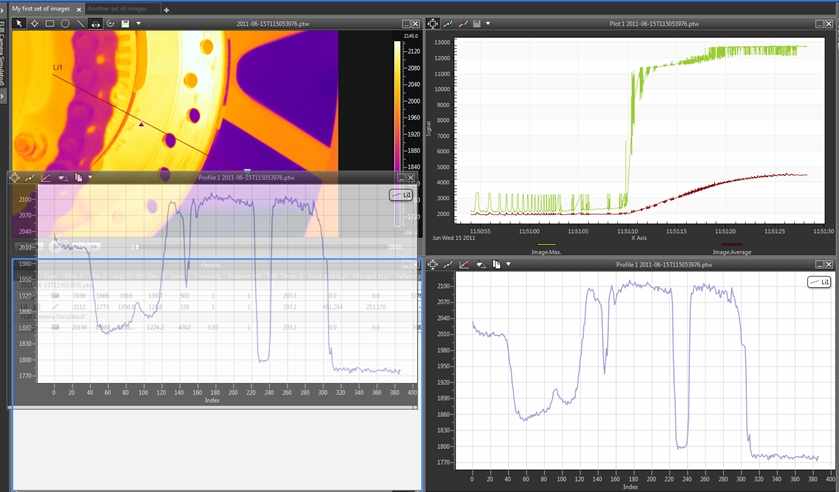
Task: Toggle the Li1 legend in docked profile
Action: tap(819, 283)
